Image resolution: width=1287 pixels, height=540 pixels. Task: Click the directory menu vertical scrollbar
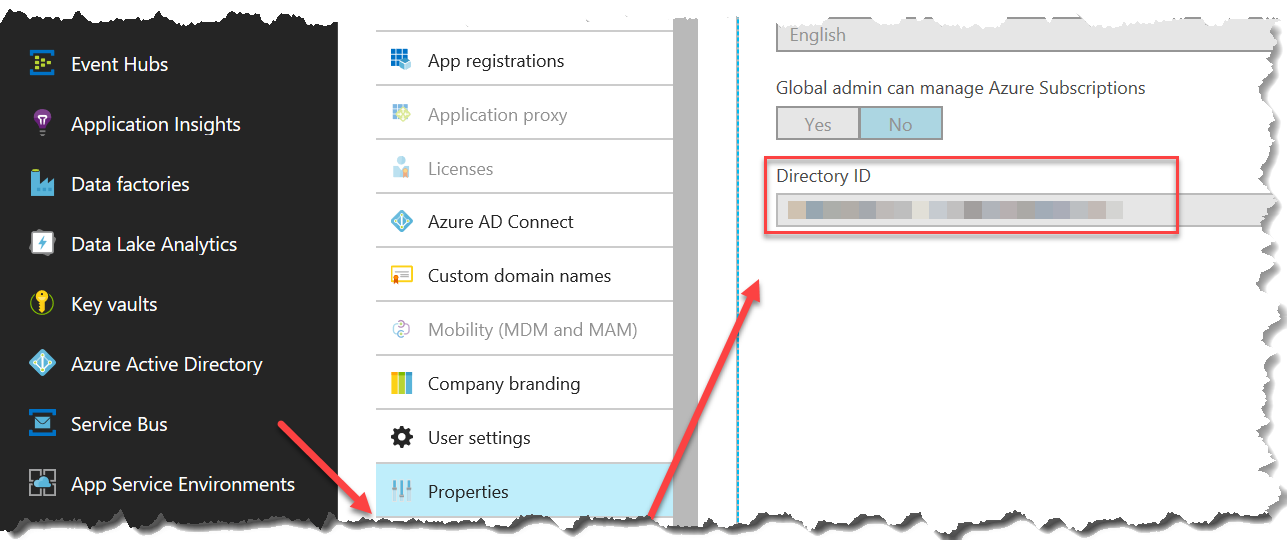pos(685,270)
